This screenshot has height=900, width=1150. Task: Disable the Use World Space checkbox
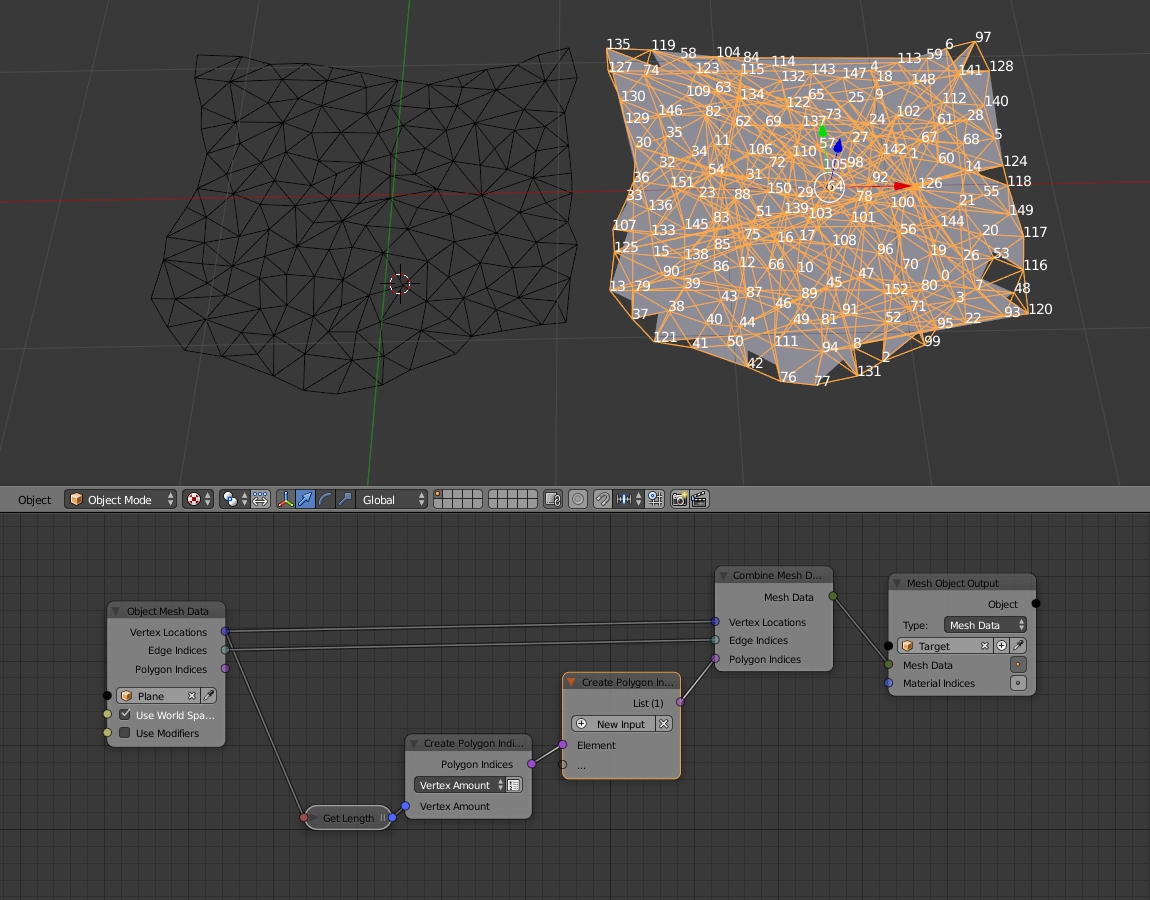(x=125, y=714)
